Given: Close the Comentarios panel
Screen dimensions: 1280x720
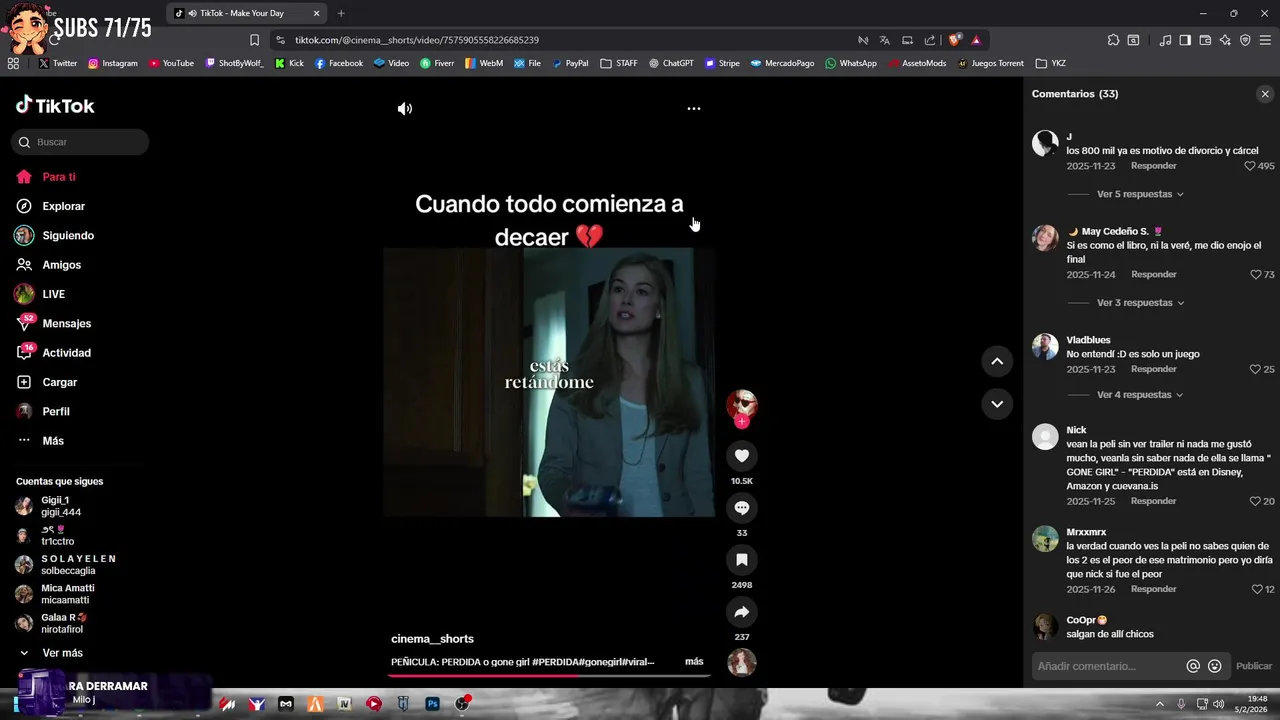Looking at the screenshot, I should pos(1265,94).
